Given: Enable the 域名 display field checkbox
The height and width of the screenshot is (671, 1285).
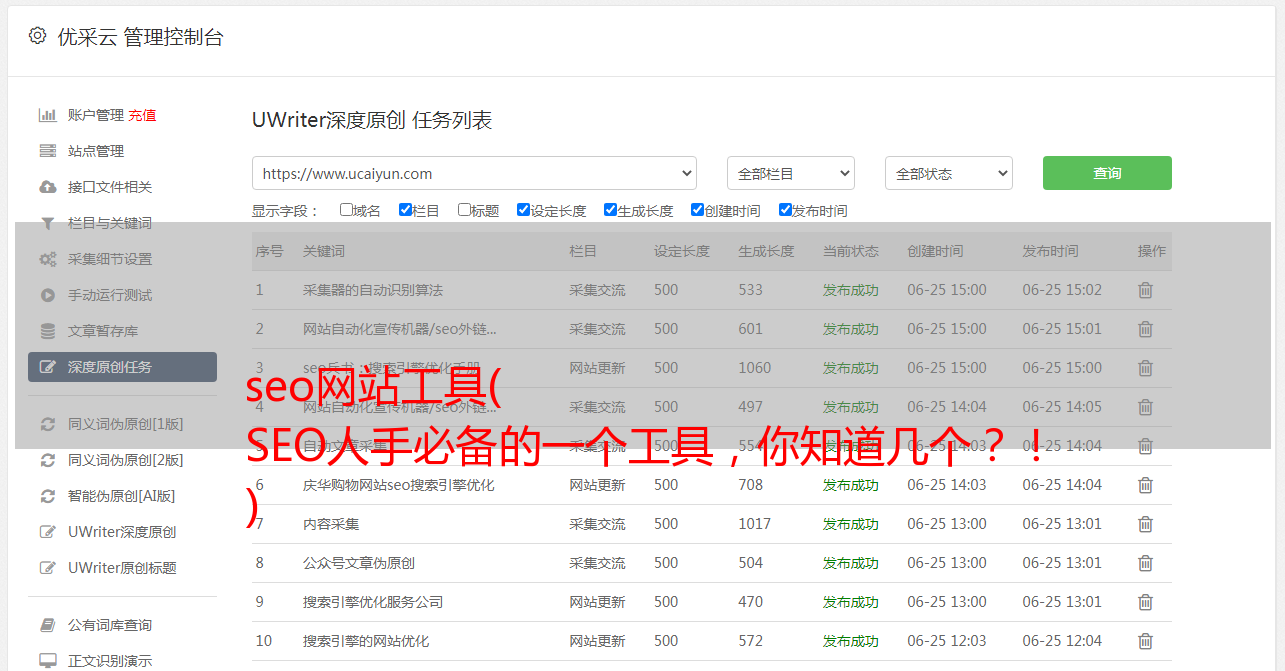Looking at the screenshot, I should [346, 210].
